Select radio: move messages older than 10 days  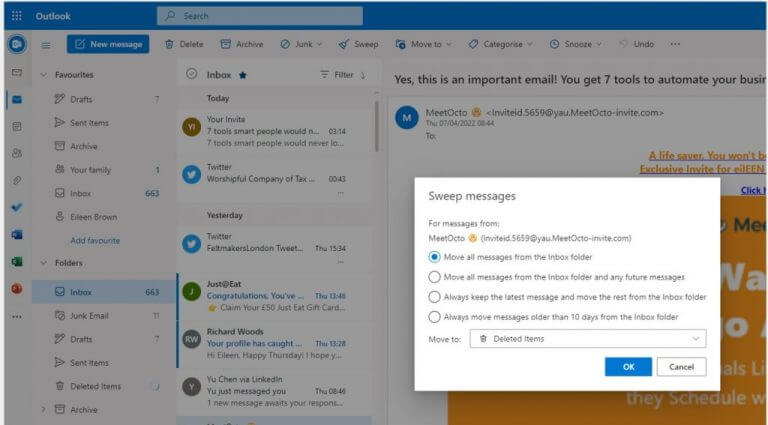(434, 317)
